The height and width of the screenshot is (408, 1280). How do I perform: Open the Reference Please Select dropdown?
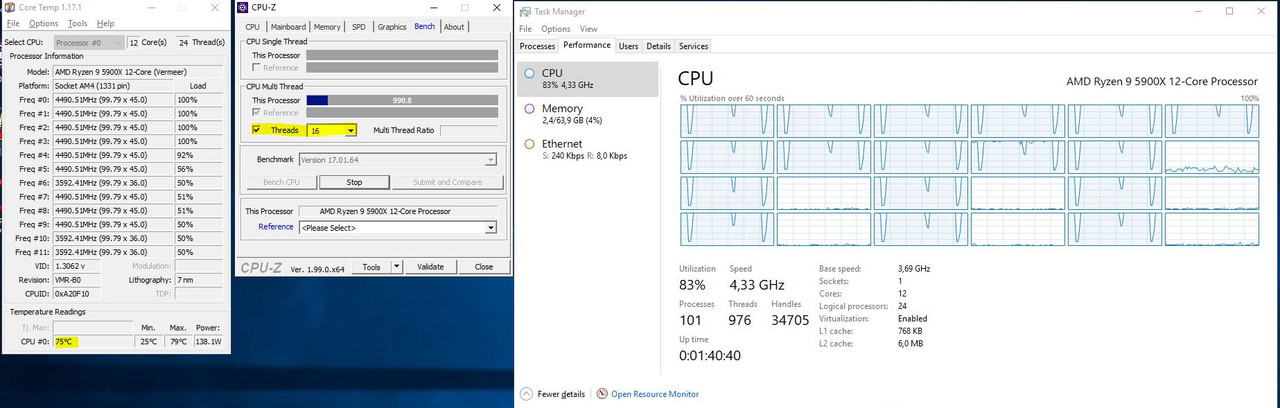(491, 227)
